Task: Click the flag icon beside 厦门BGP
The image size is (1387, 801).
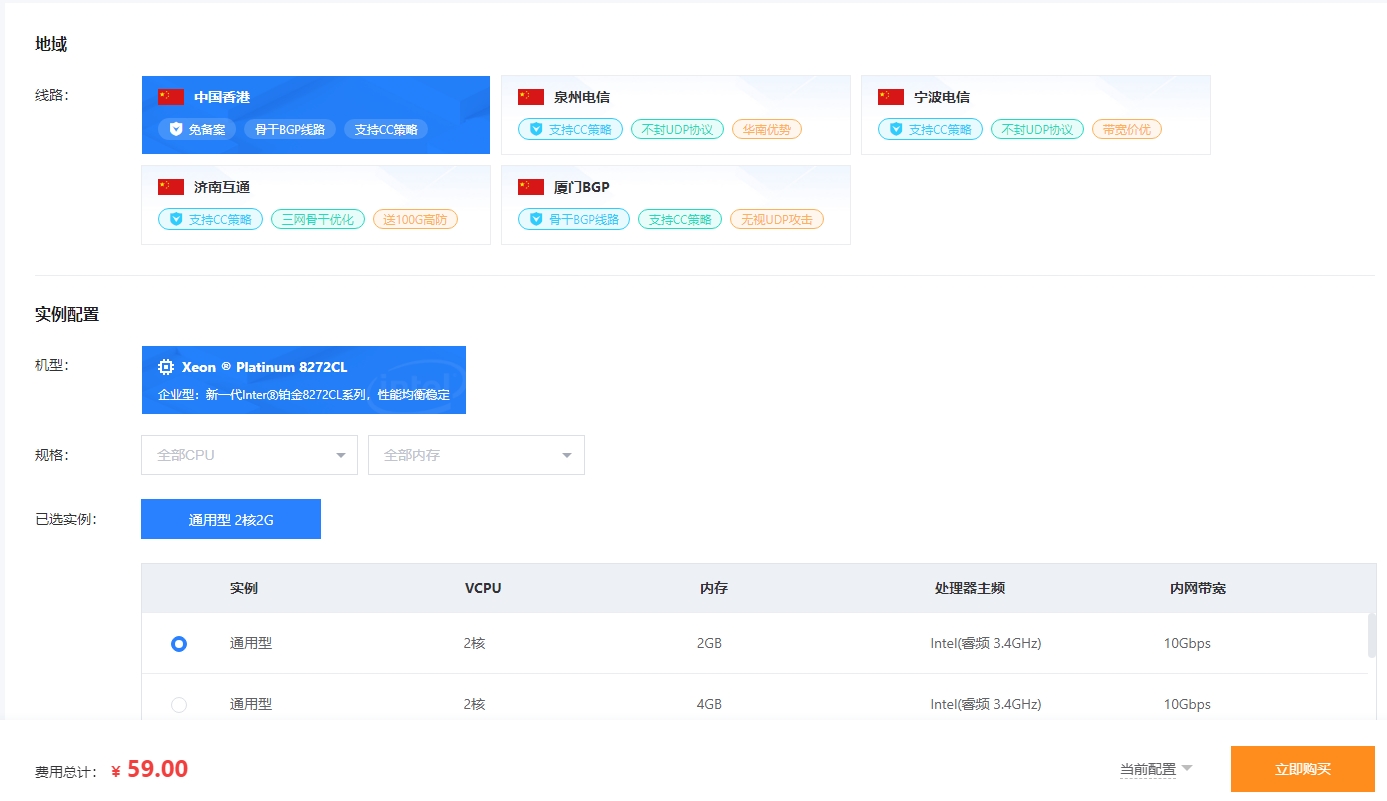Action: click(x=531, y=187)
